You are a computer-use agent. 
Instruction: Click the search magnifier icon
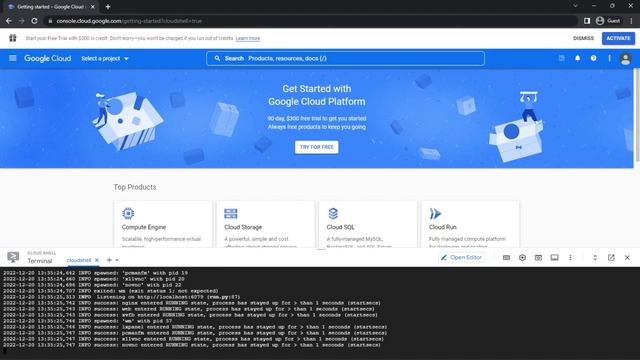tap(217, 58)
